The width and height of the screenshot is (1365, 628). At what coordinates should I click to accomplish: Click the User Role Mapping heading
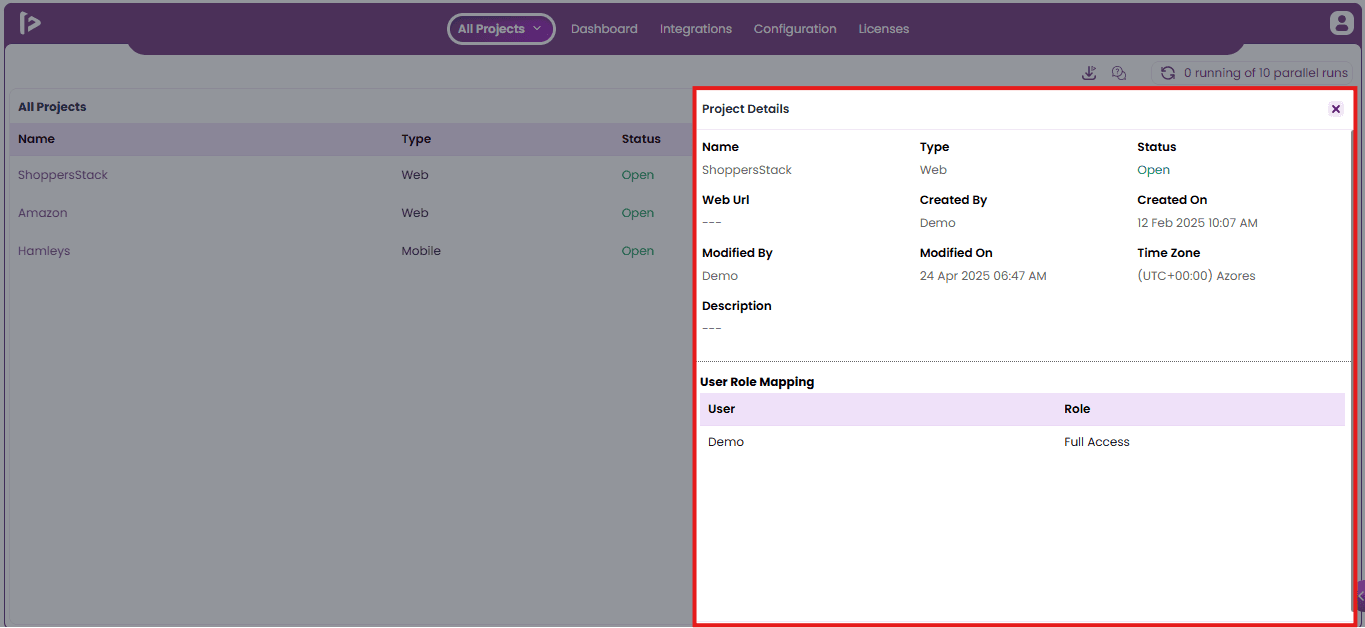[757, 382]
